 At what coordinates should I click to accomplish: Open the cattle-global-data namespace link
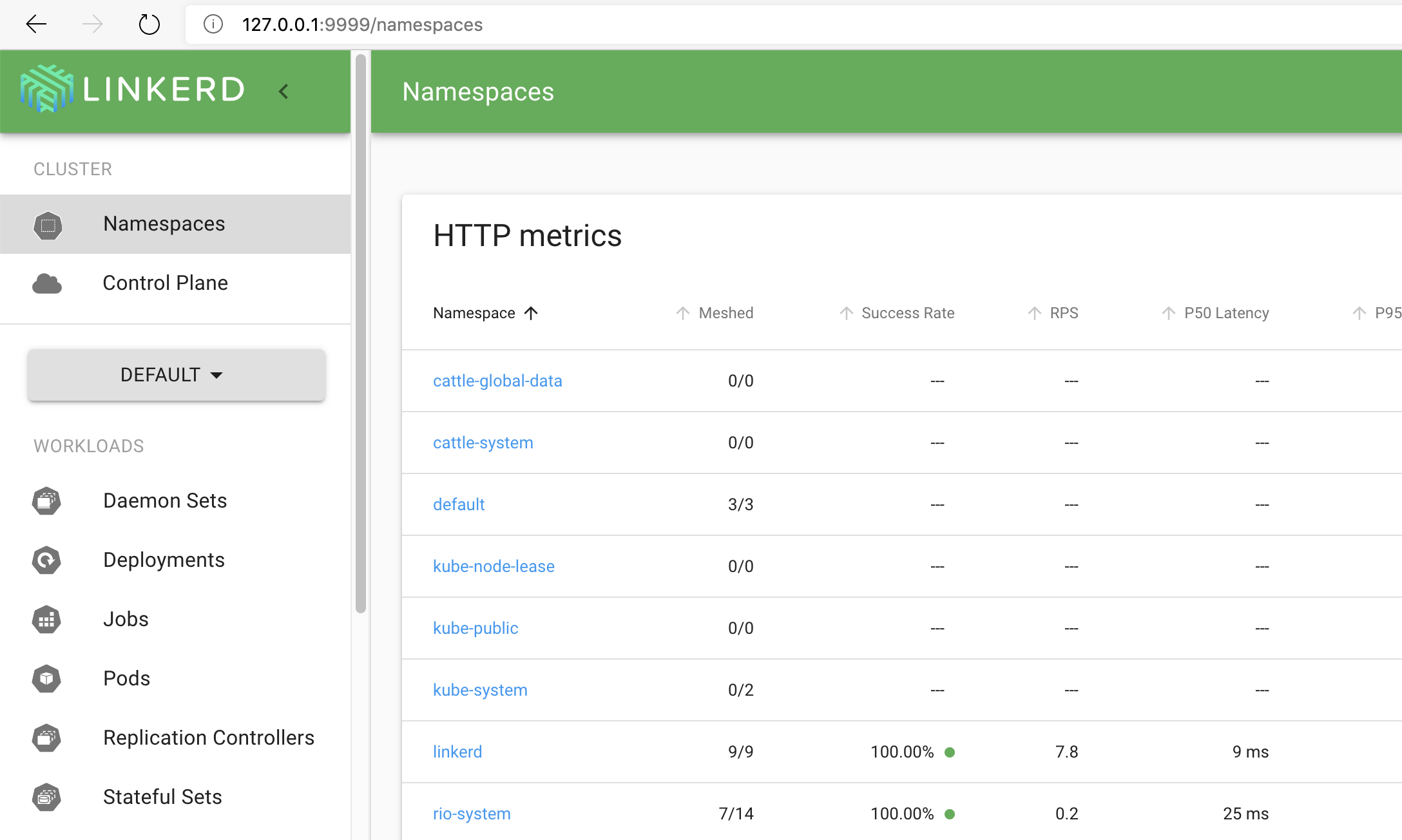click(x=497, y=381)
